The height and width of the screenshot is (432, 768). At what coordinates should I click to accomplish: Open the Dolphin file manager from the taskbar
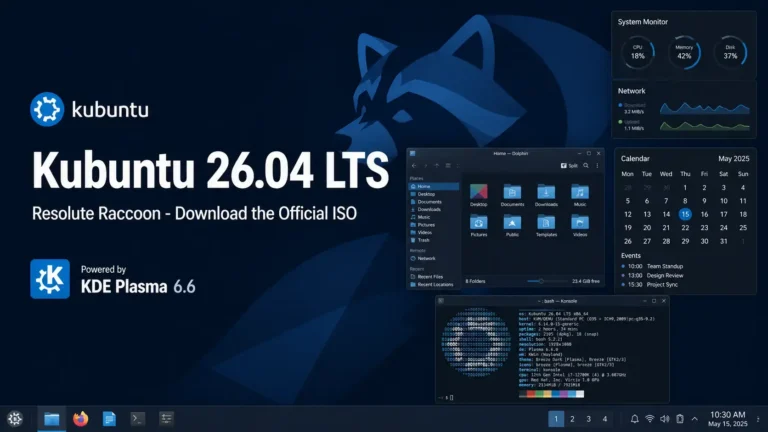(x=51, y=419)
